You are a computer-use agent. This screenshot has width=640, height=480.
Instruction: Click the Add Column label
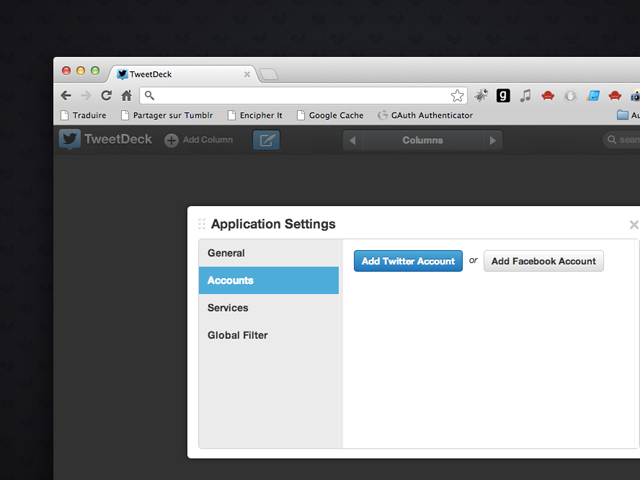pyautogui.click(x=208, y=140)
